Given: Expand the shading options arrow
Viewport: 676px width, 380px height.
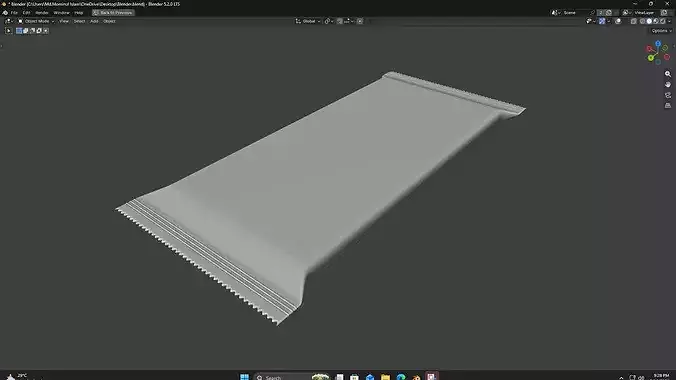Looking at the screenshot, I should pyautogui.click(x=669, y=21).
